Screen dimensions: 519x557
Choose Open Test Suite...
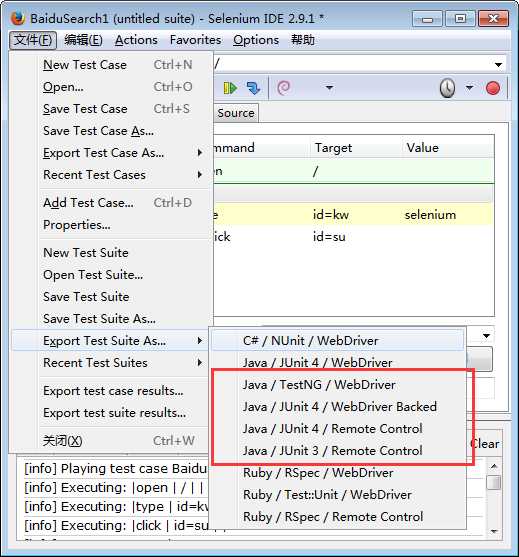point(111,275)
